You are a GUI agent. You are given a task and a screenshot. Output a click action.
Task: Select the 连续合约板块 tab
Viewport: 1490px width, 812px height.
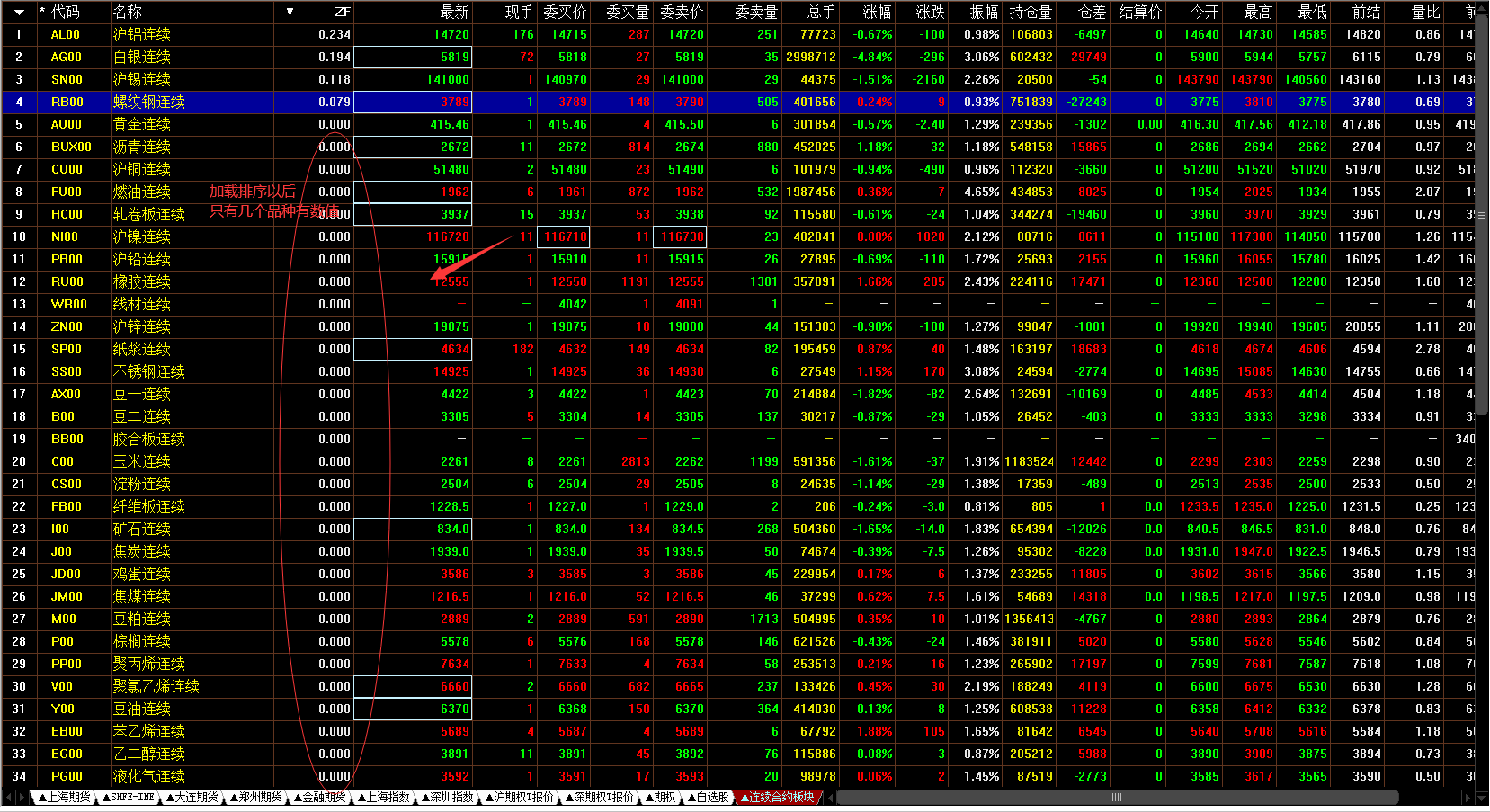[777, 797]
